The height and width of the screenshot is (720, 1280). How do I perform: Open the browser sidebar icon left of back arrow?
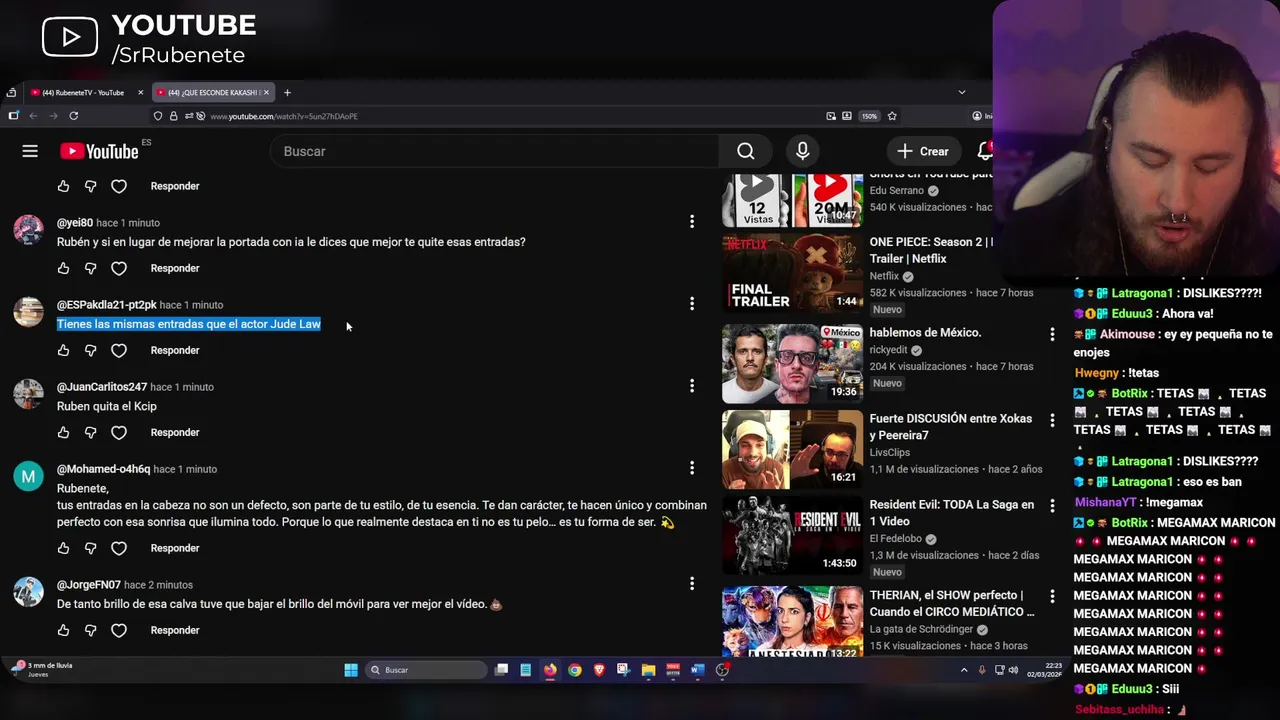(x=13, y=116)
